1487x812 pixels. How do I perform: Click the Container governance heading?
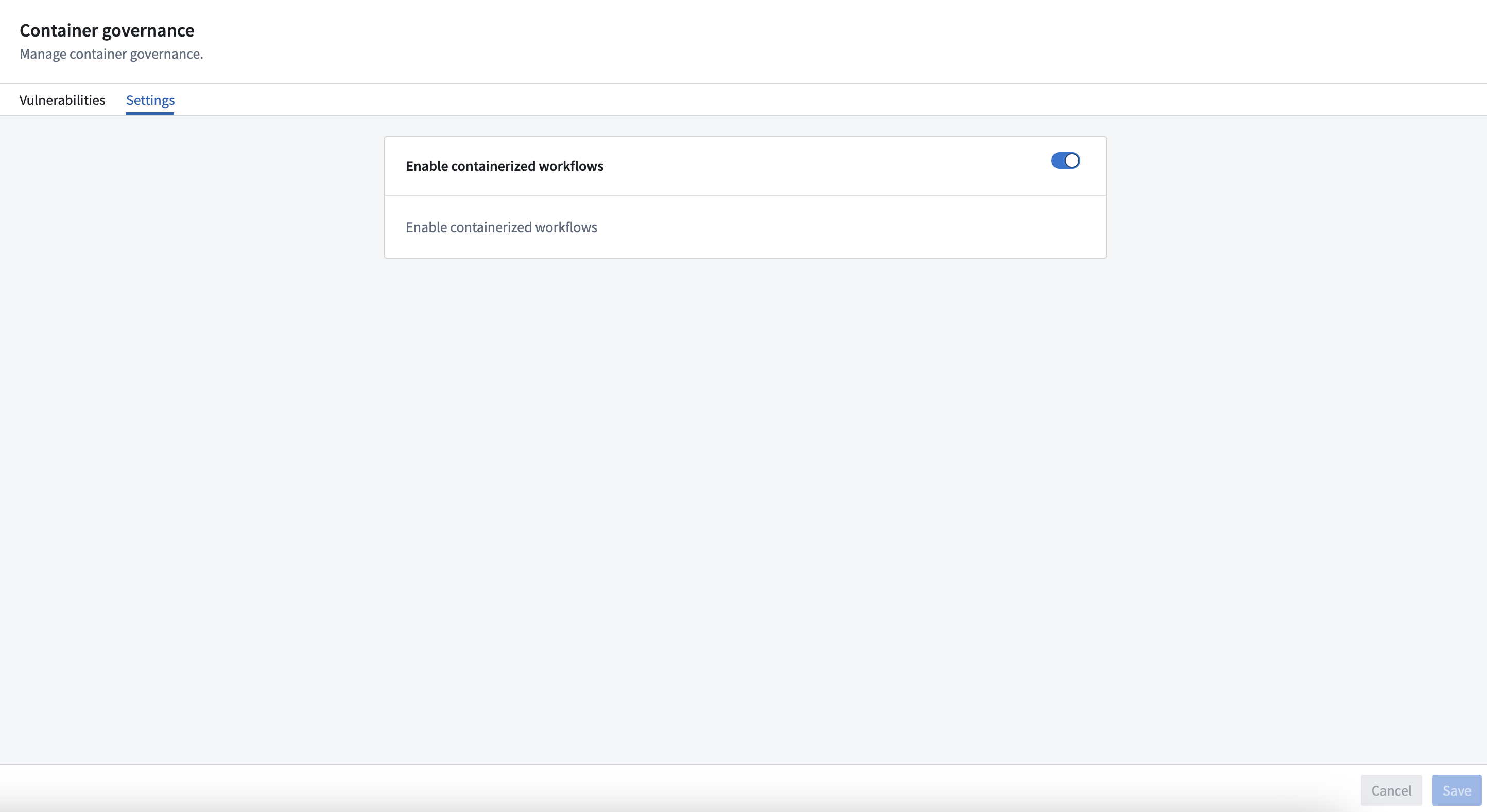point(107,30)
